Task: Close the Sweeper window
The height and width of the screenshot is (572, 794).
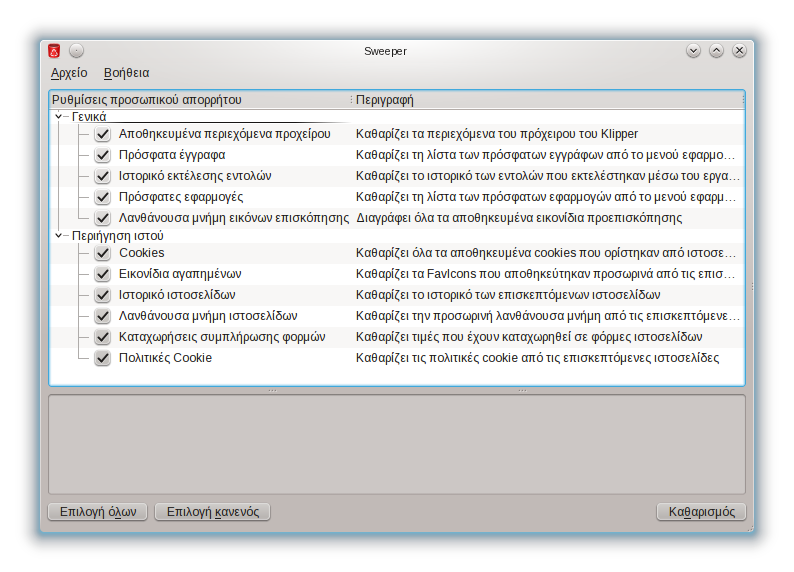Action: [739, 51]
